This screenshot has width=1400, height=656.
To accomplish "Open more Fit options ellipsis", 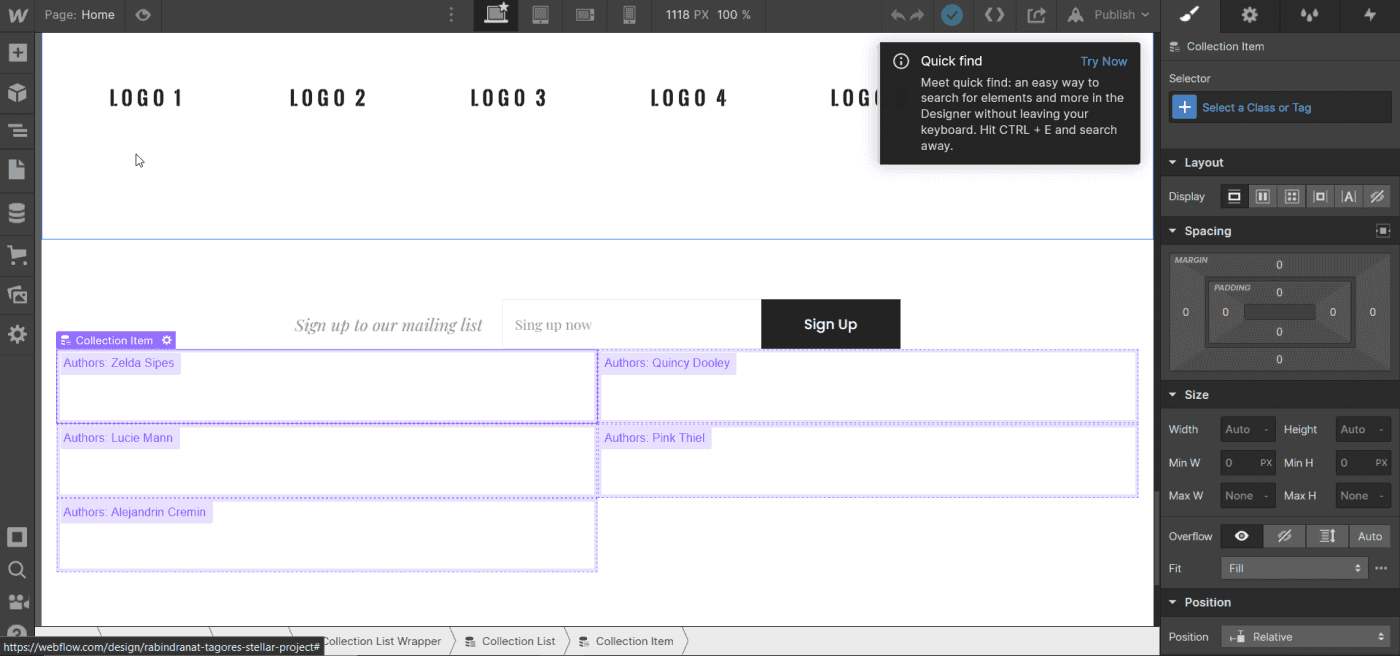I will click(x=1382, y=568).
